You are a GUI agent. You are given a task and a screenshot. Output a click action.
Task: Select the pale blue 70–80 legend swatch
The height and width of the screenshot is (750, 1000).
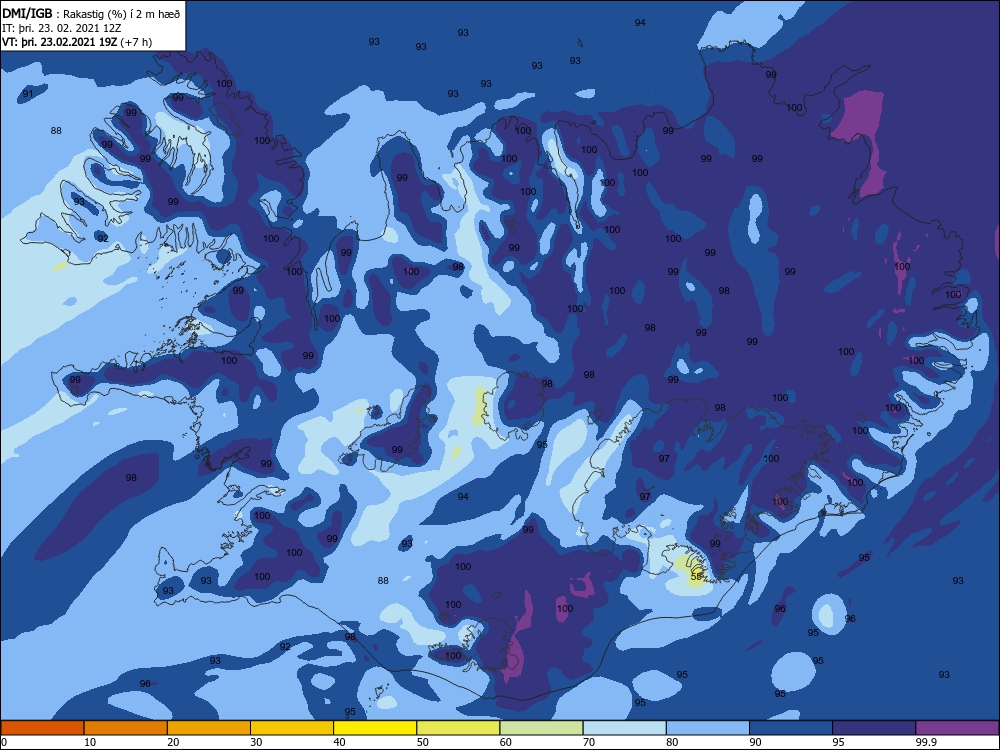tap(625, 728)
